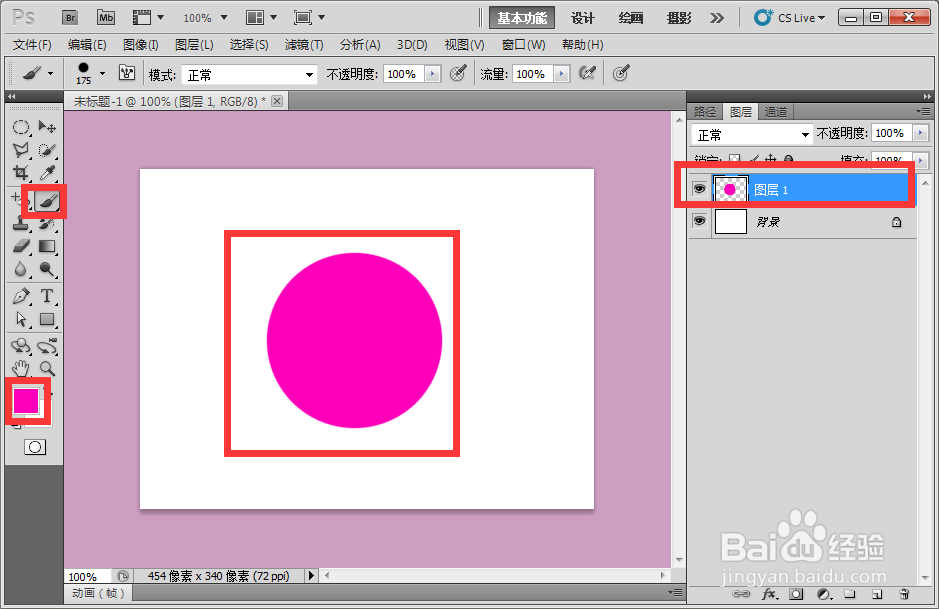Open layer blend mode 正常 dropdown
Screen dimensions: 939x609
tap(752, 135)
